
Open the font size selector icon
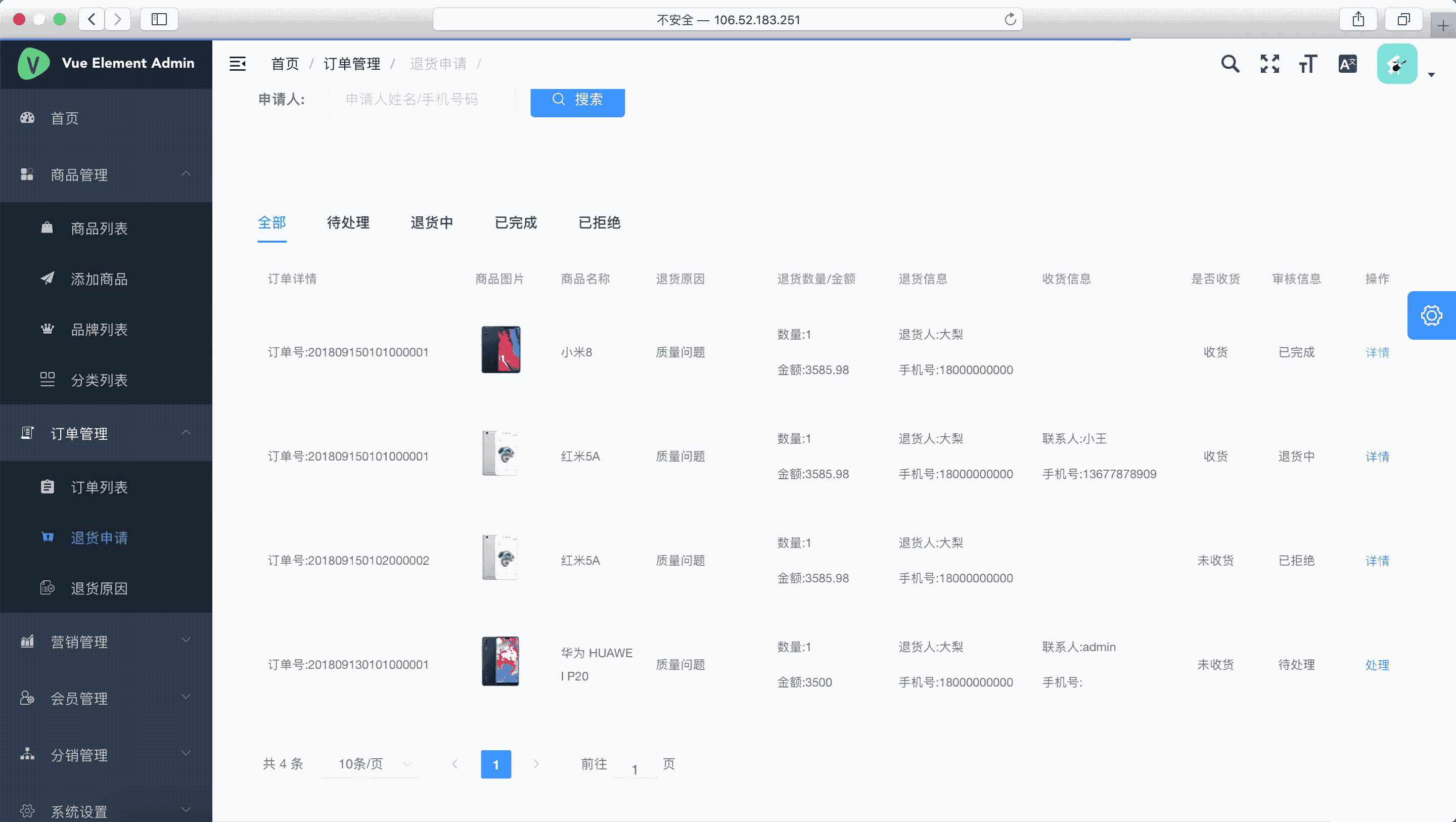[1308, 64]
